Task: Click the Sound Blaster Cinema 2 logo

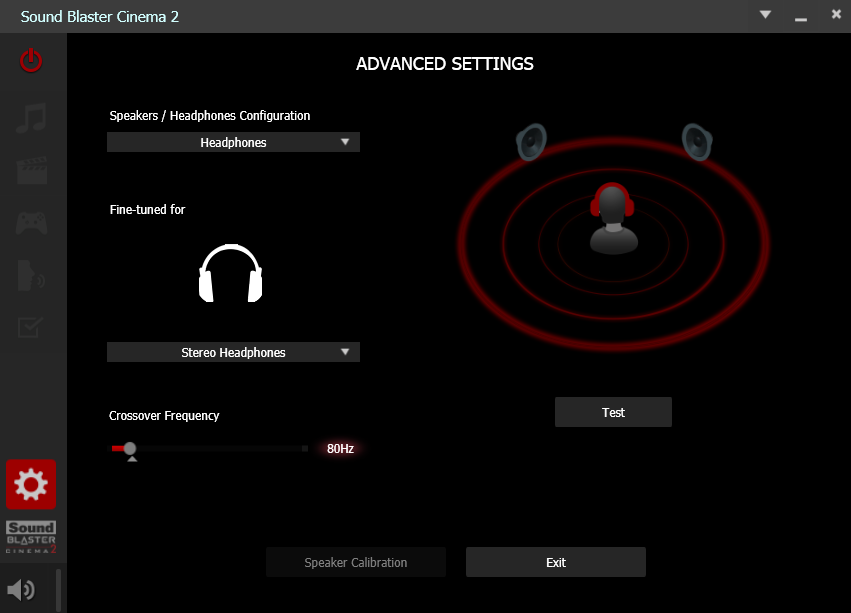Action: 31,538
